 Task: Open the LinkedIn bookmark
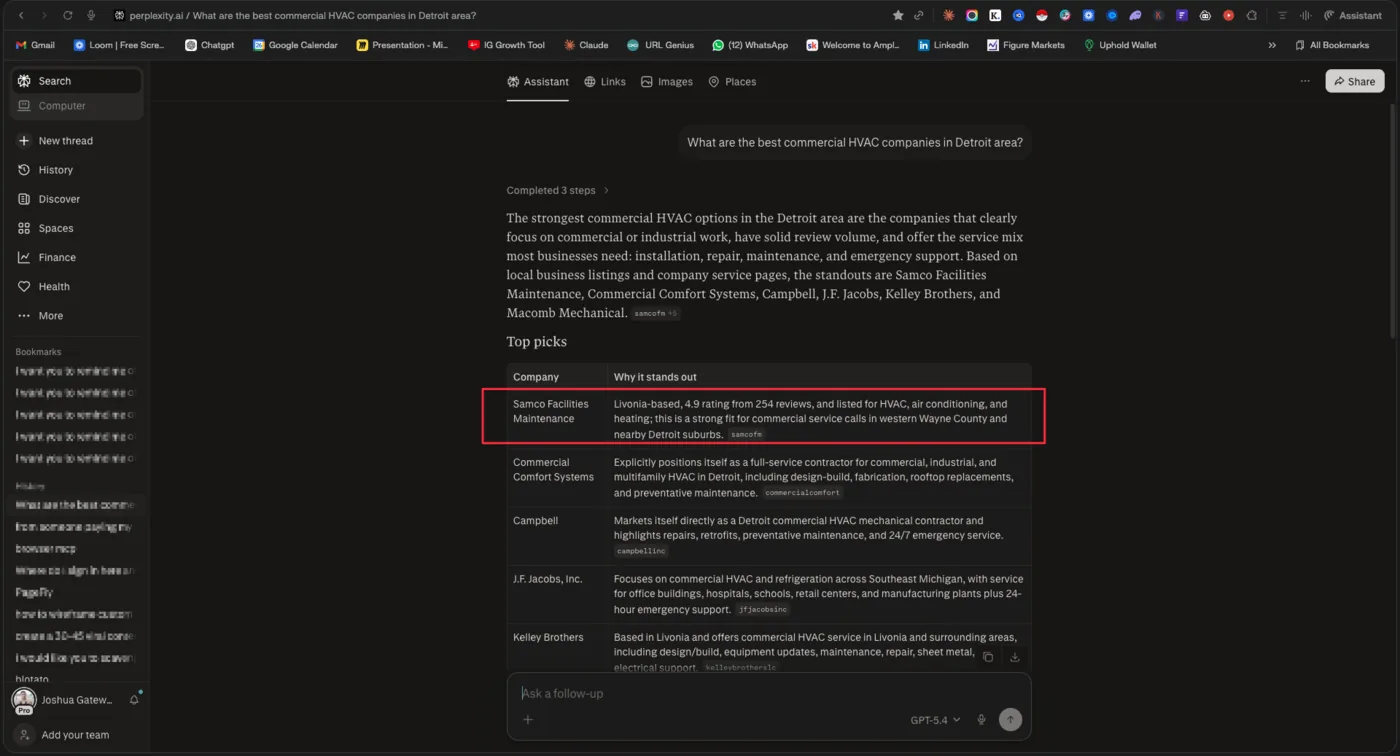coord(943,45)
